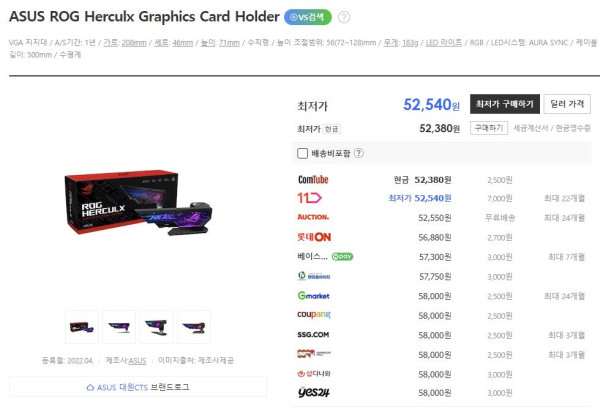Click the VS검색 badge next to title
600x416 pixels.
308,17
